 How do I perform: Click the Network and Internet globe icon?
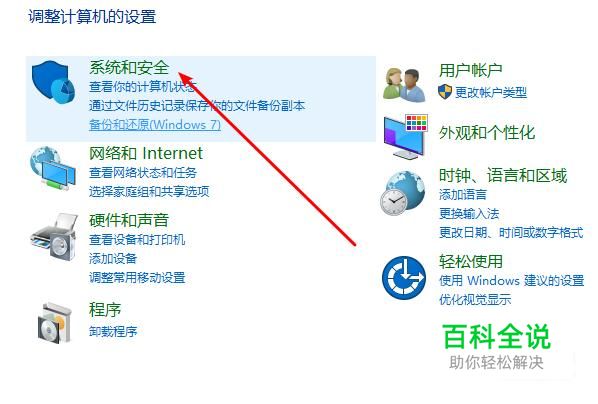53,168
